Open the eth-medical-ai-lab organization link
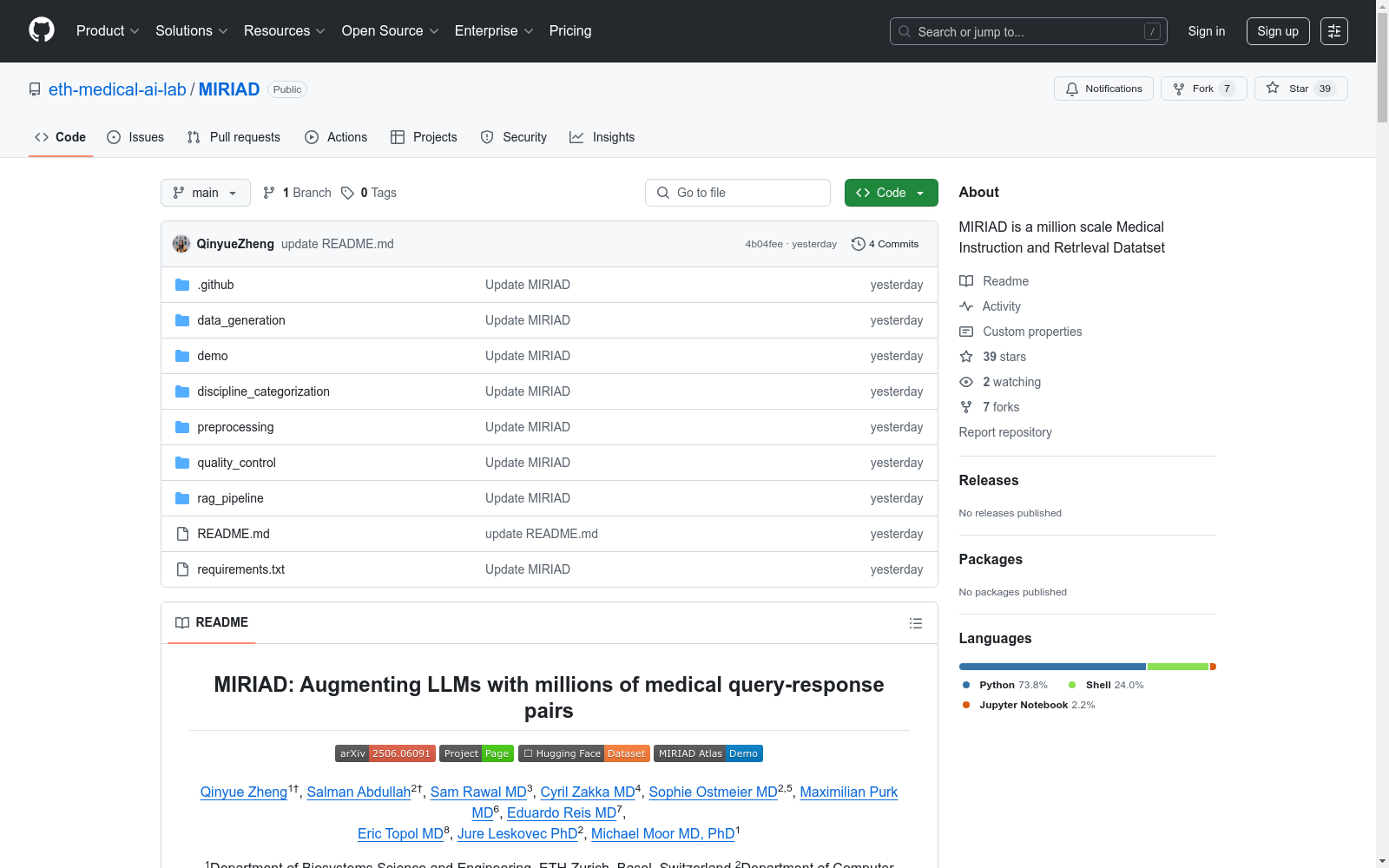The height and width of the screenshot is (868, 1389). pos(117,89)
